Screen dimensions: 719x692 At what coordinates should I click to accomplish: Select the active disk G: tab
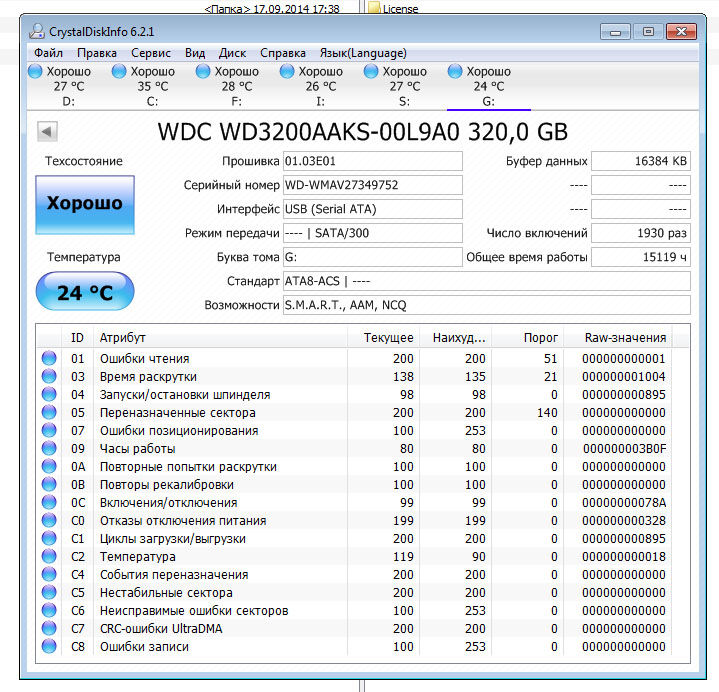point(488,86)
